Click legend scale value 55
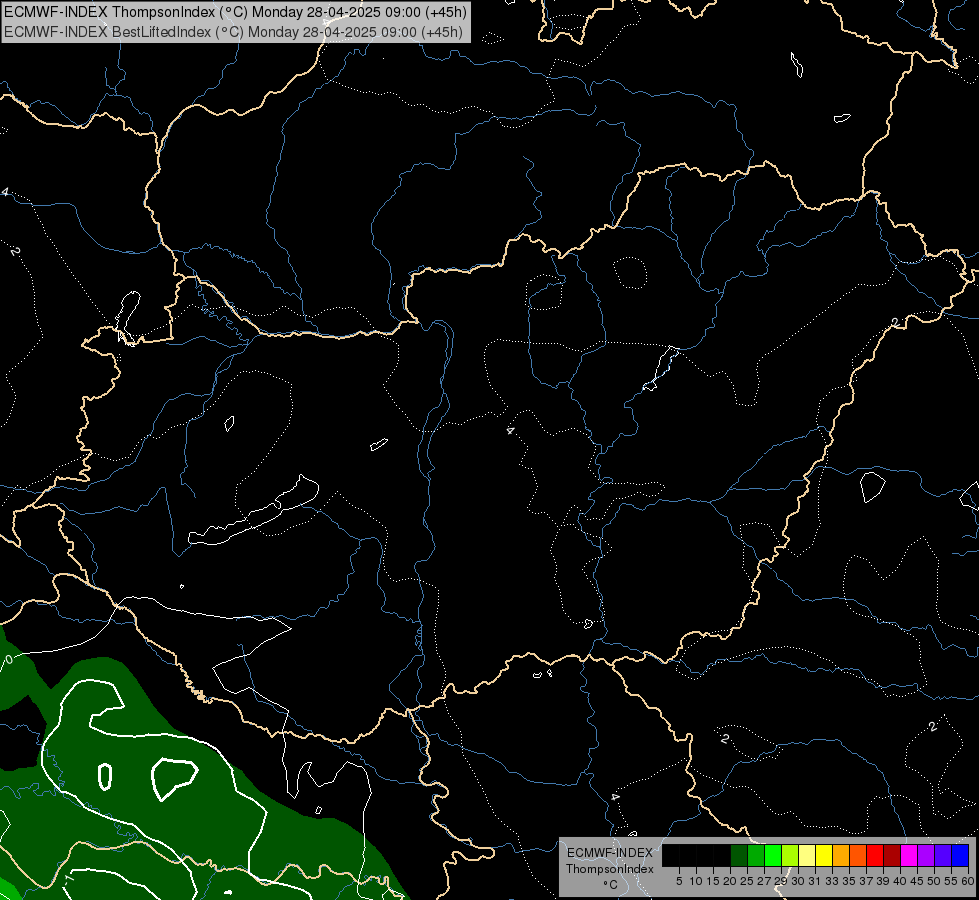 (951, 881)
